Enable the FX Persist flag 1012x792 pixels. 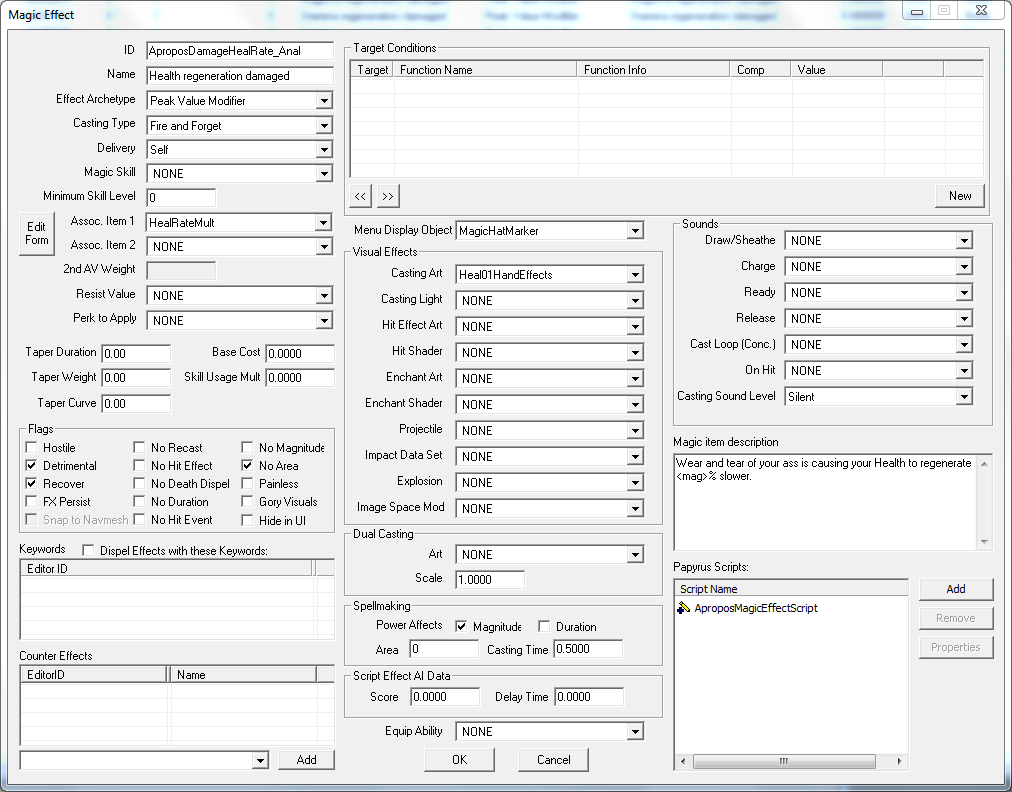31,502
